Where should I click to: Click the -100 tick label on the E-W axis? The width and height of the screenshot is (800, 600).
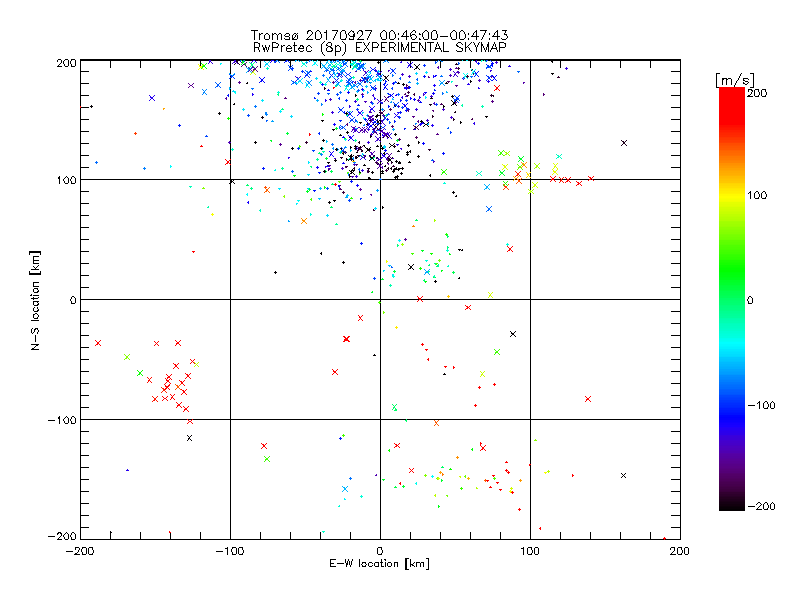[230, 551]
